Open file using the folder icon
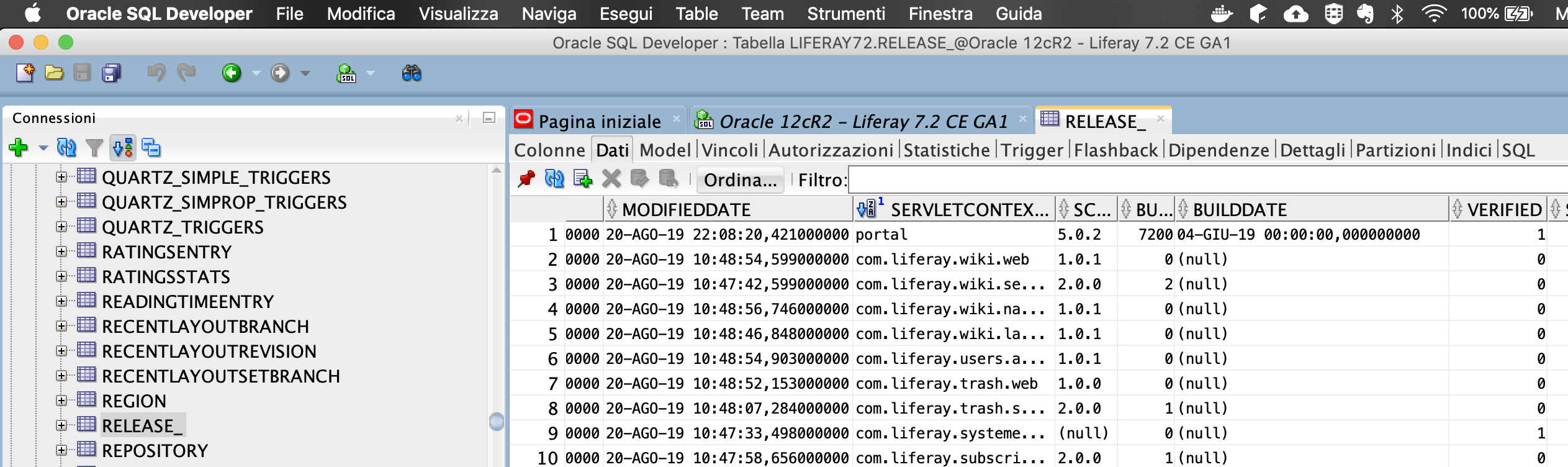Screen dimensions: 1568x467 [x=54, y=73]
